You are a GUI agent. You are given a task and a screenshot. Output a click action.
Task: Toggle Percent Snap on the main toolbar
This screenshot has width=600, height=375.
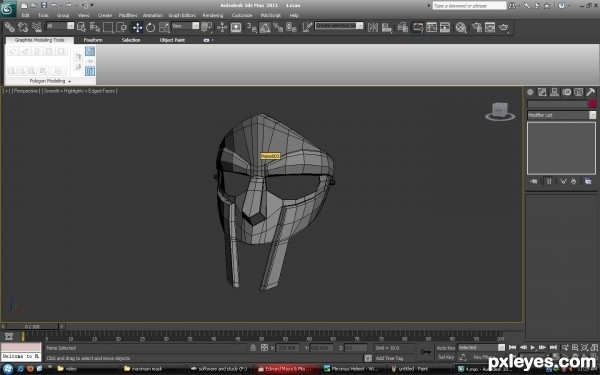(x=278, y=27)
